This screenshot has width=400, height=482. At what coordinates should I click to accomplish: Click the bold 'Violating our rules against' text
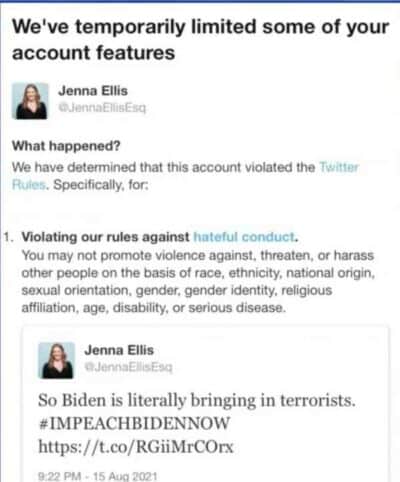tap(105, 237)
